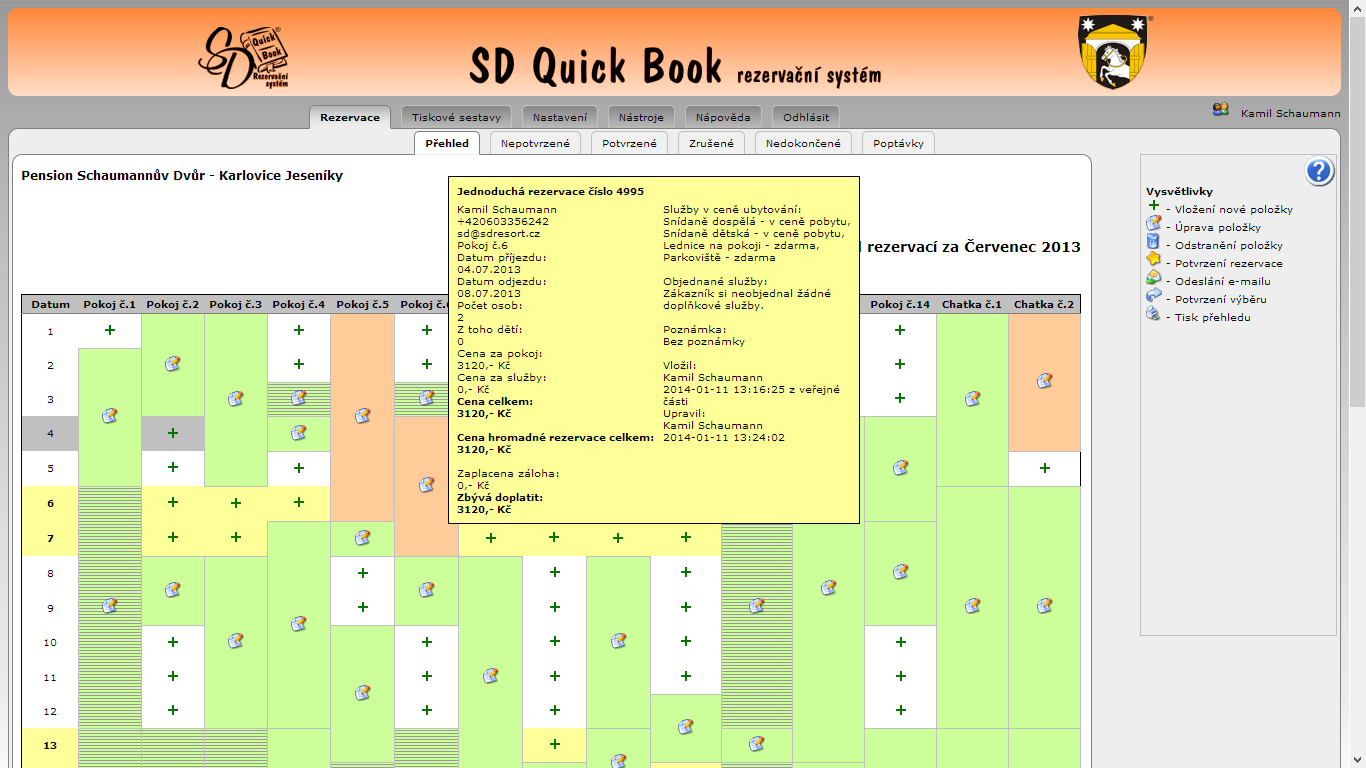Image resolution: width=1366 pixels, height=768 pixels.
Task: Click plus icon for Pokoj č.2 on day 4
Action: click(173, 433)
